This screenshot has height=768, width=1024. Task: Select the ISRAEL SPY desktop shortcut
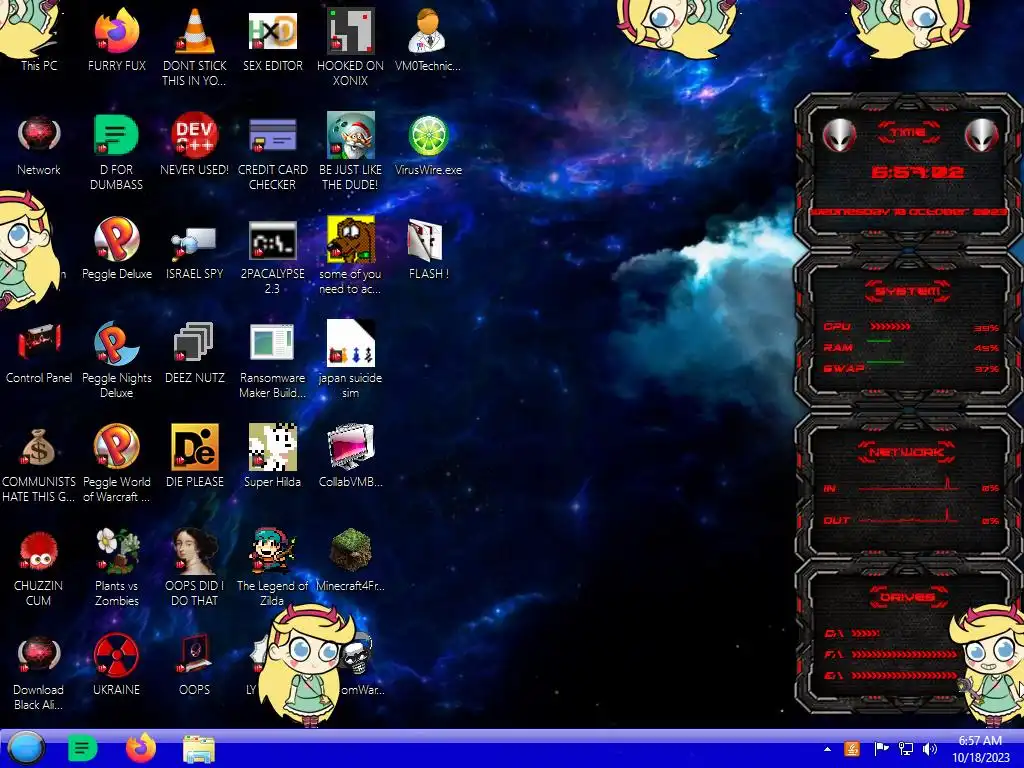coord(194,252)
